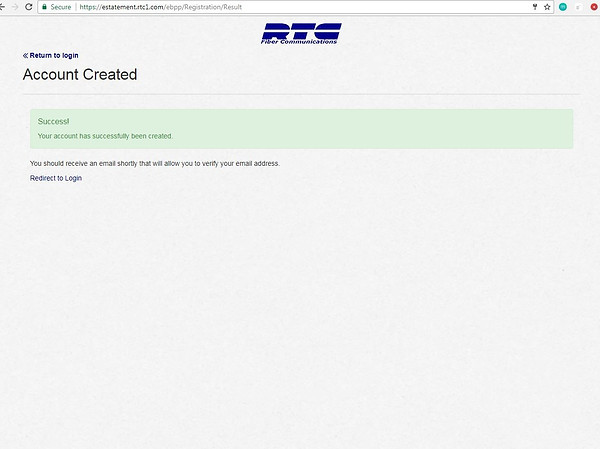Click the green Secure padlock icon
This screenshot has width=600, height=449.
click(44, 7)
